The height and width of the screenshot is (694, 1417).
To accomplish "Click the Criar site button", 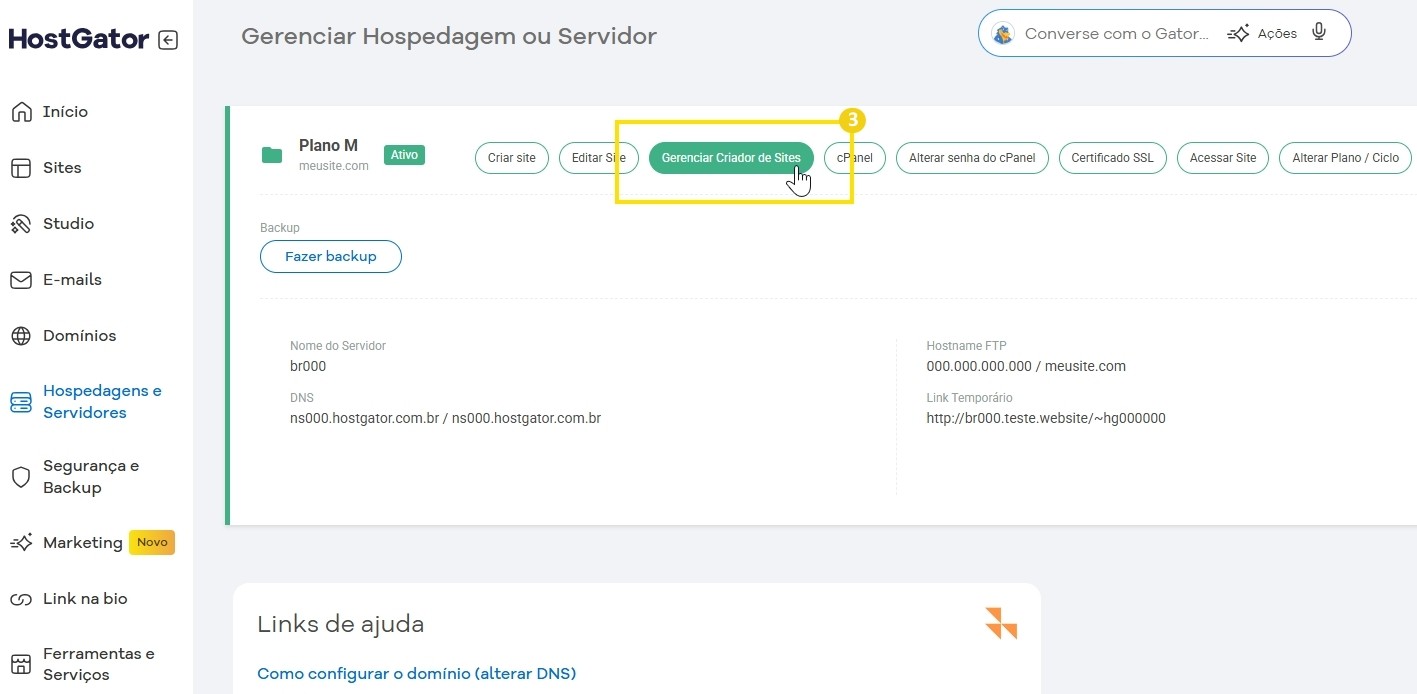I will pos(511,158).
